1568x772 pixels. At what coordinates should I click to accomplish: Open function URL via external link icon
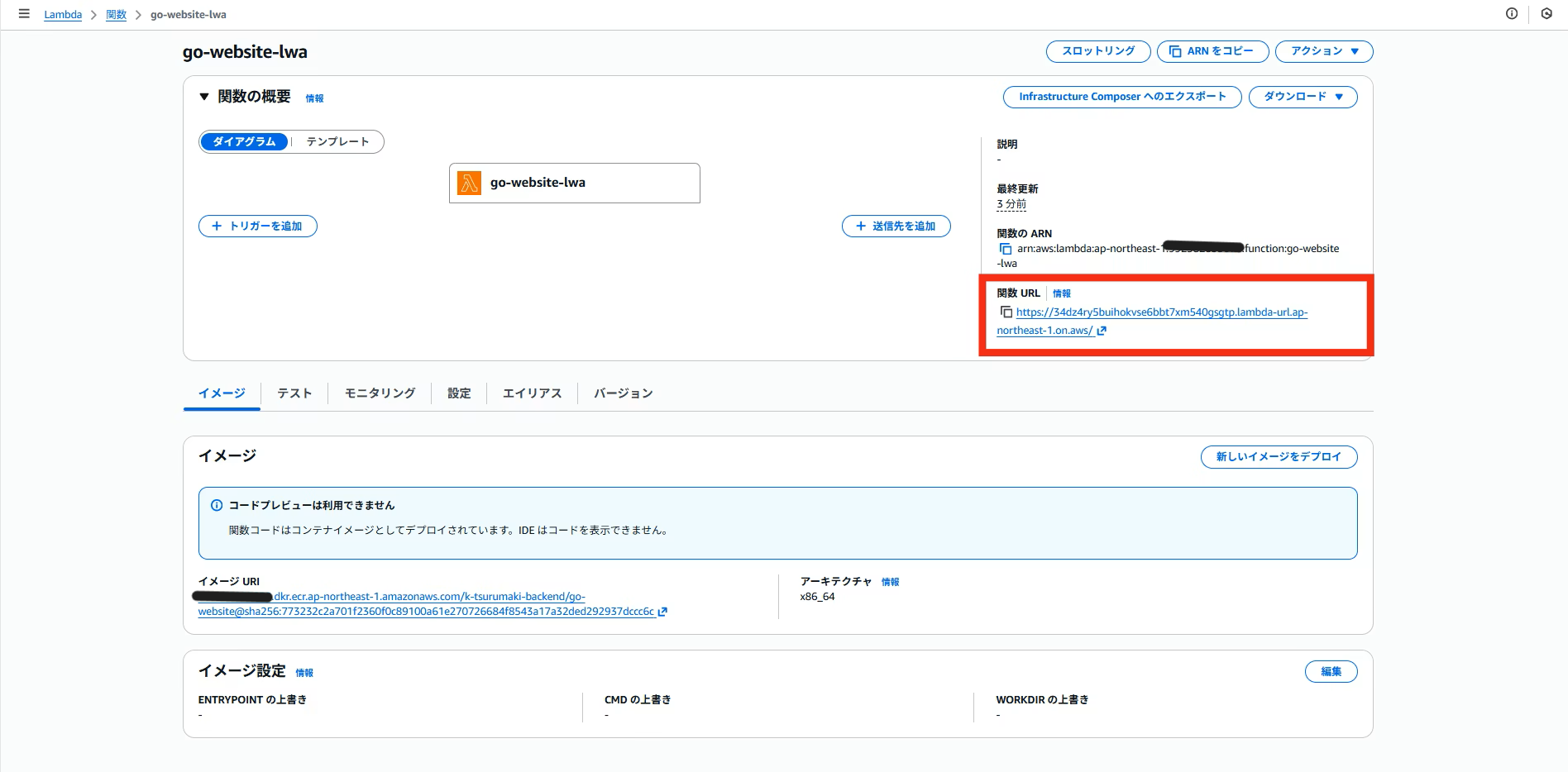[1102, 331]
